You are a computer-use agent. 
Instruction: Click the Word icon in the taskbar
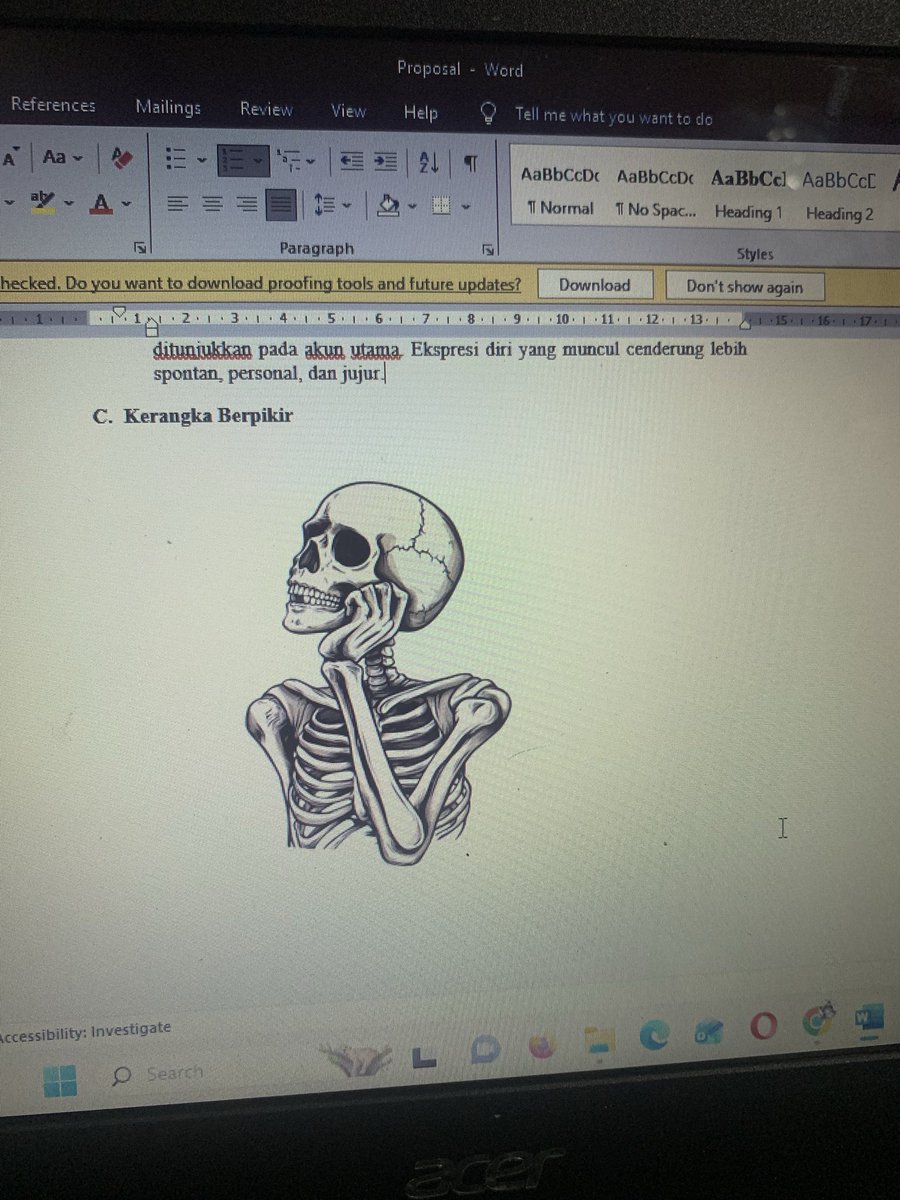pyautogui.click(x=867, y=1019)
